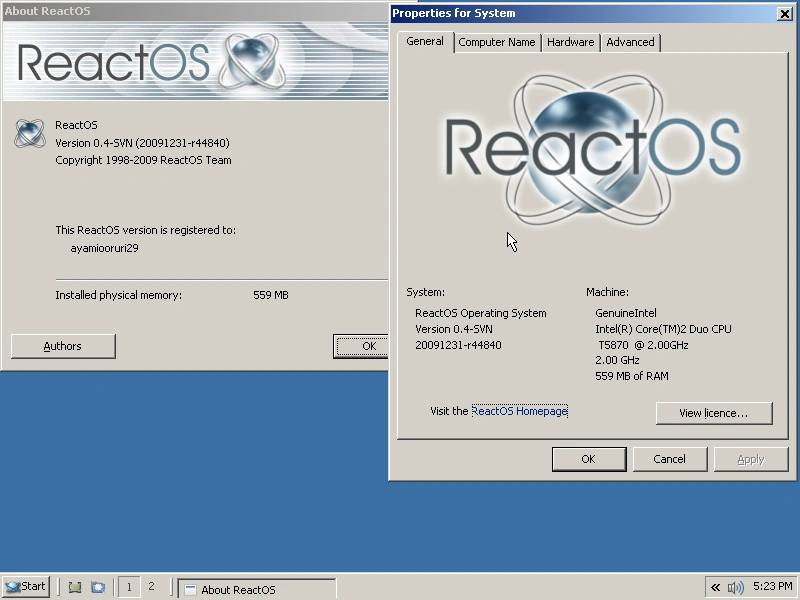Switch to virtual desktop 1
The image size is (800, 600).
coord(129,587)
